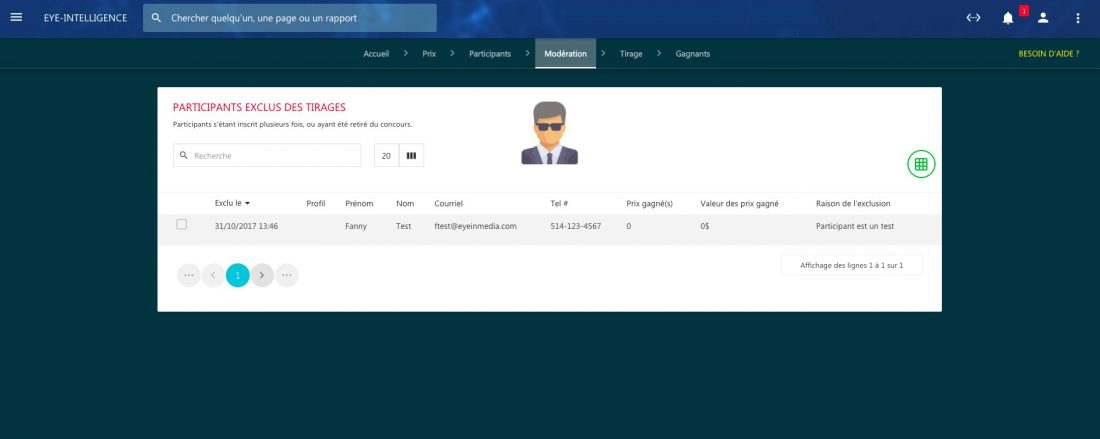The width and height of the screenshot is (1100, 439).
Task: Check the box for Fanny Test row
Action: pos(182,225)
